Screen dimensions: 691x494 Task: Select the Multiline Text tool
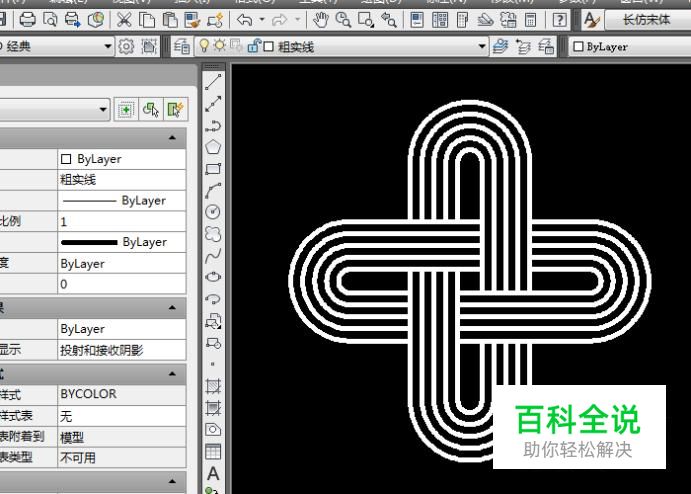coord(213,473)
